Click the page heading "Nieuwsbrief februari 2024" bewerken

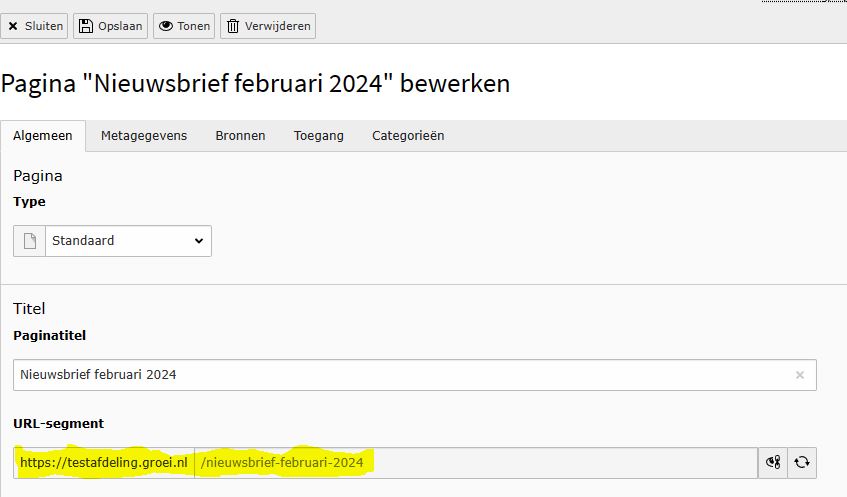(x=256, y=83)
